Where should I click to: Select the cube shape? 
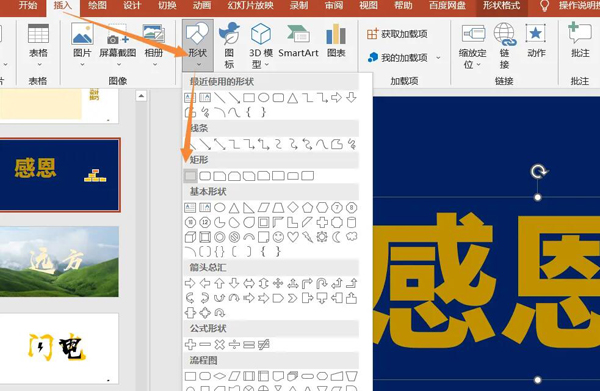pos(190,237)
